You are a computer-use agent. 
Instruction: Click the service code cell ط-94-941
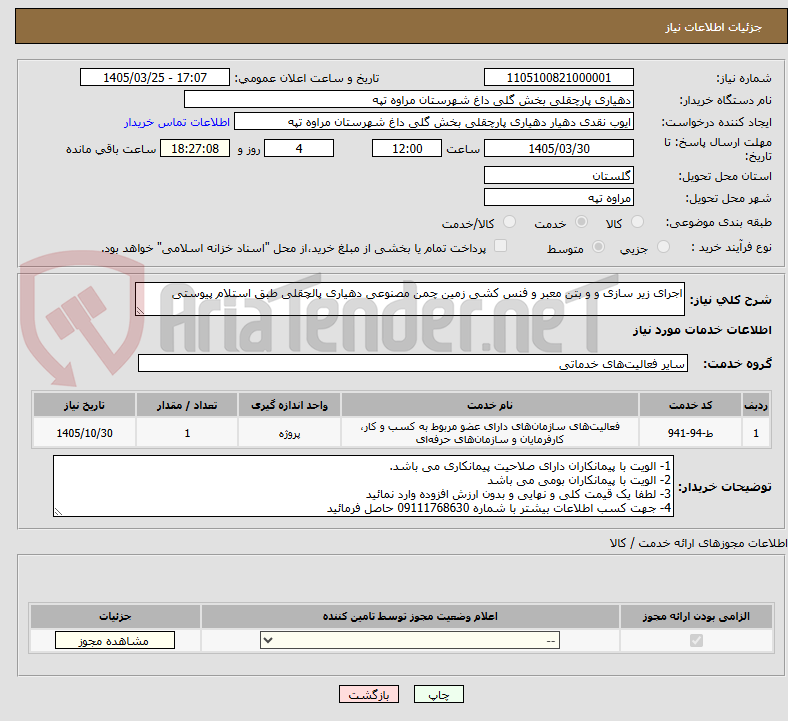[x=691, y=433]
